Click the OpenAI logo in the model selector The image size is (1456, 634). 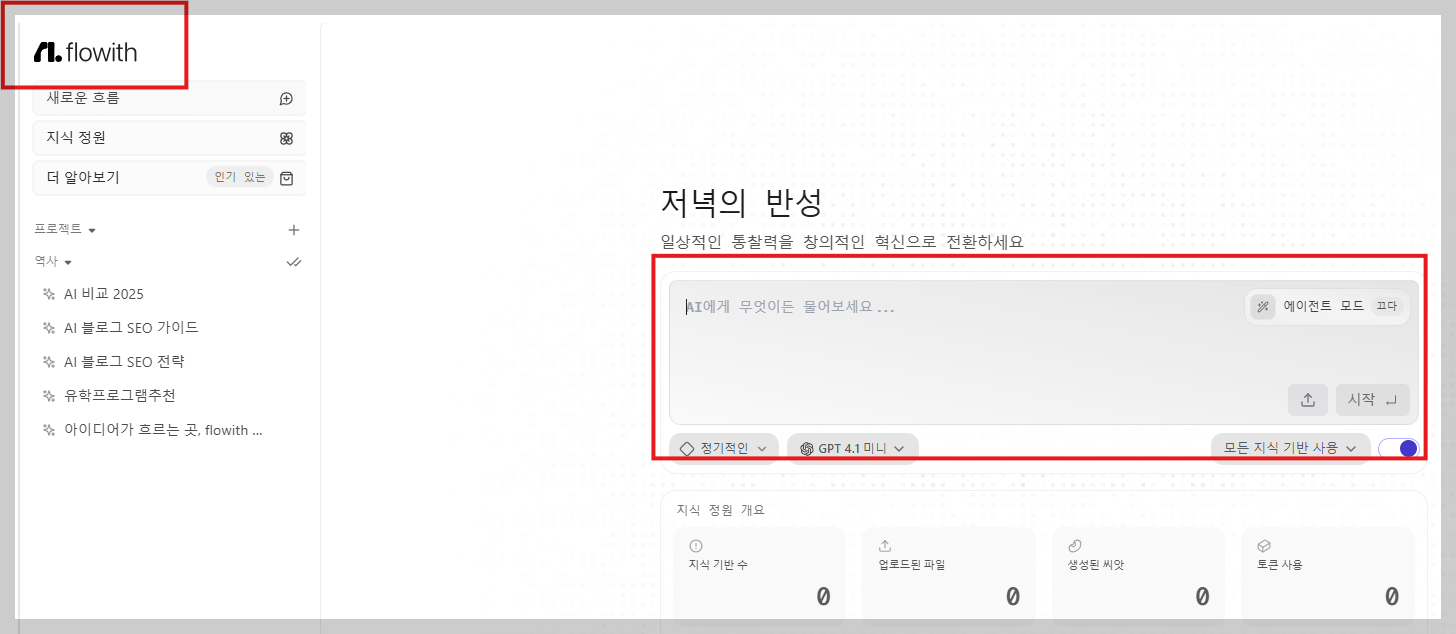[x=806, y=447]
